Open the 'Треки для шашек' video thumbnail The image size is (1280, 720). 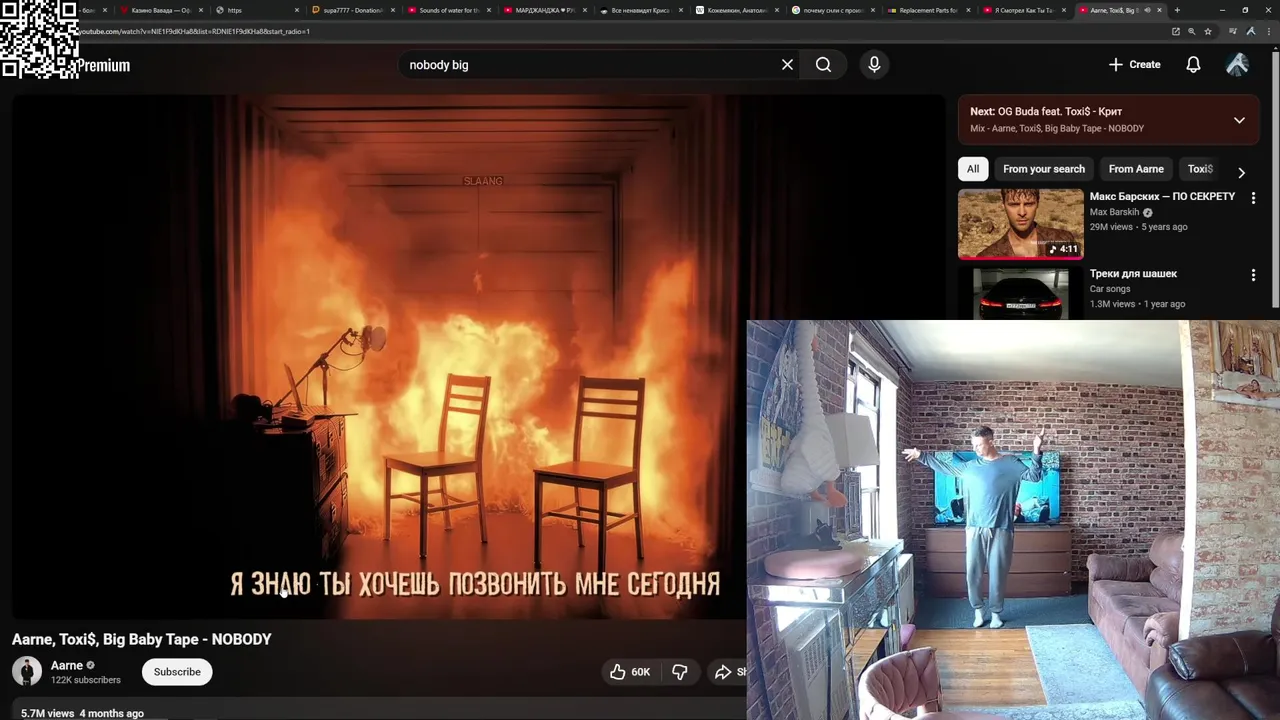point(1020,293)
